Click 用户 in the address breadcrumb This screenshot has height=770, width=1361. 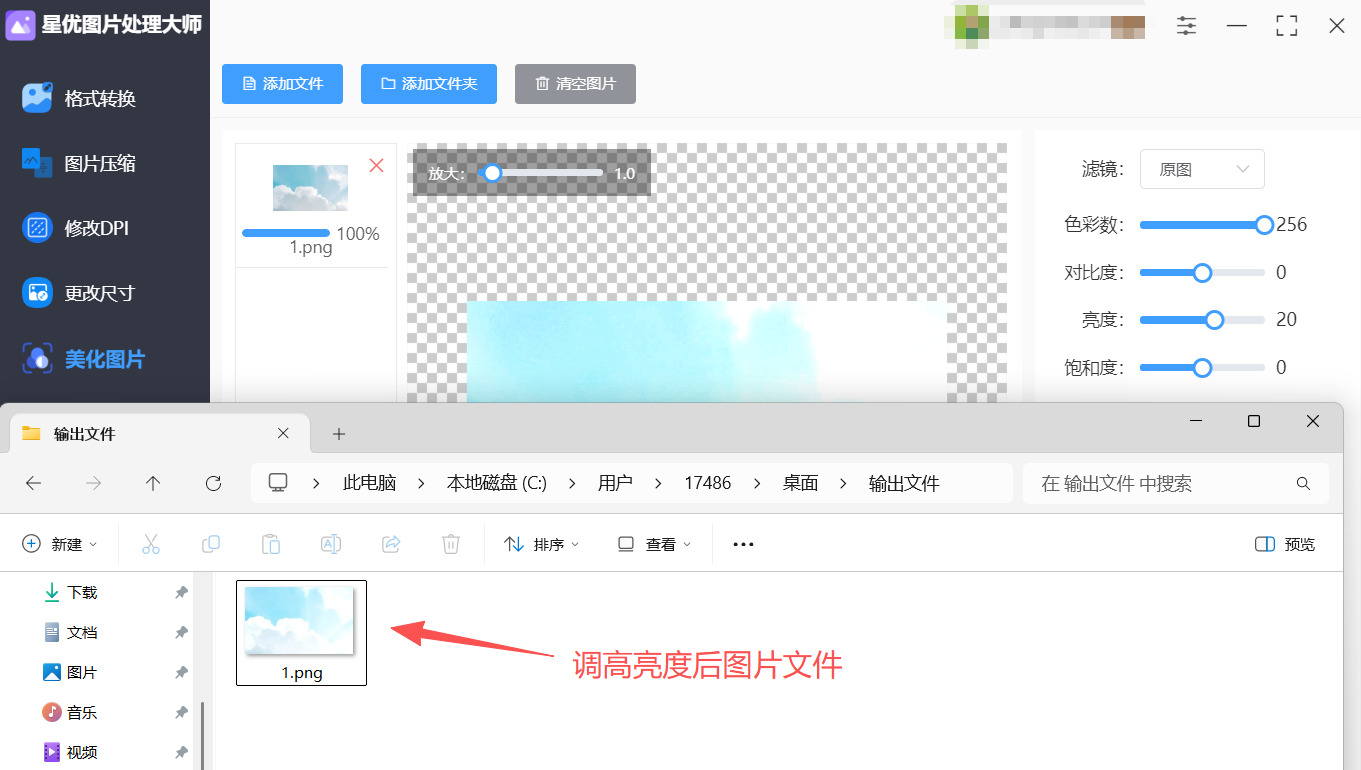[x=615, y=483]
